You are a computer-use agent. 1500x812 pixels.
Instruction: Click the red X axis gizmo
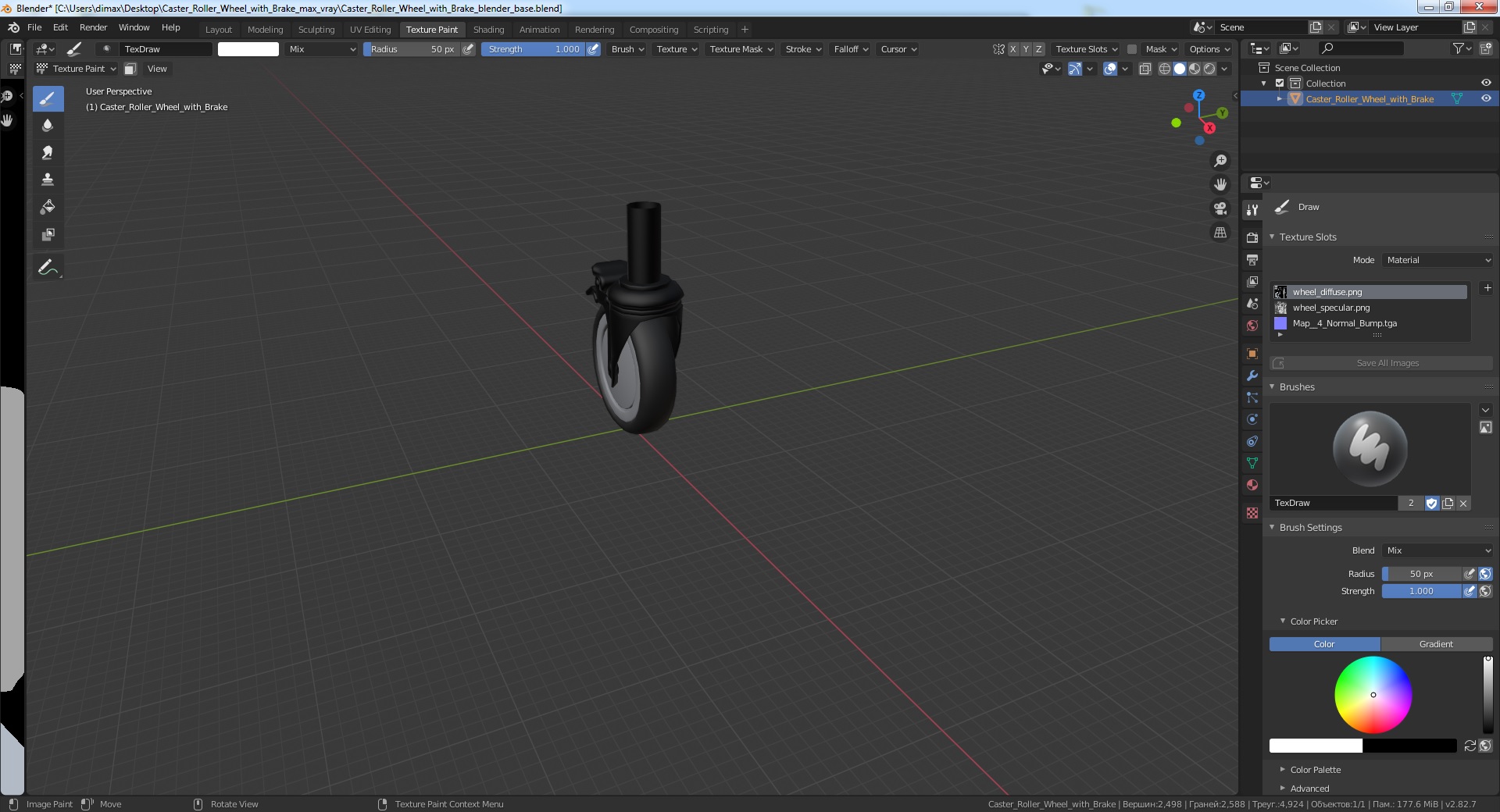pos(1209,127)
